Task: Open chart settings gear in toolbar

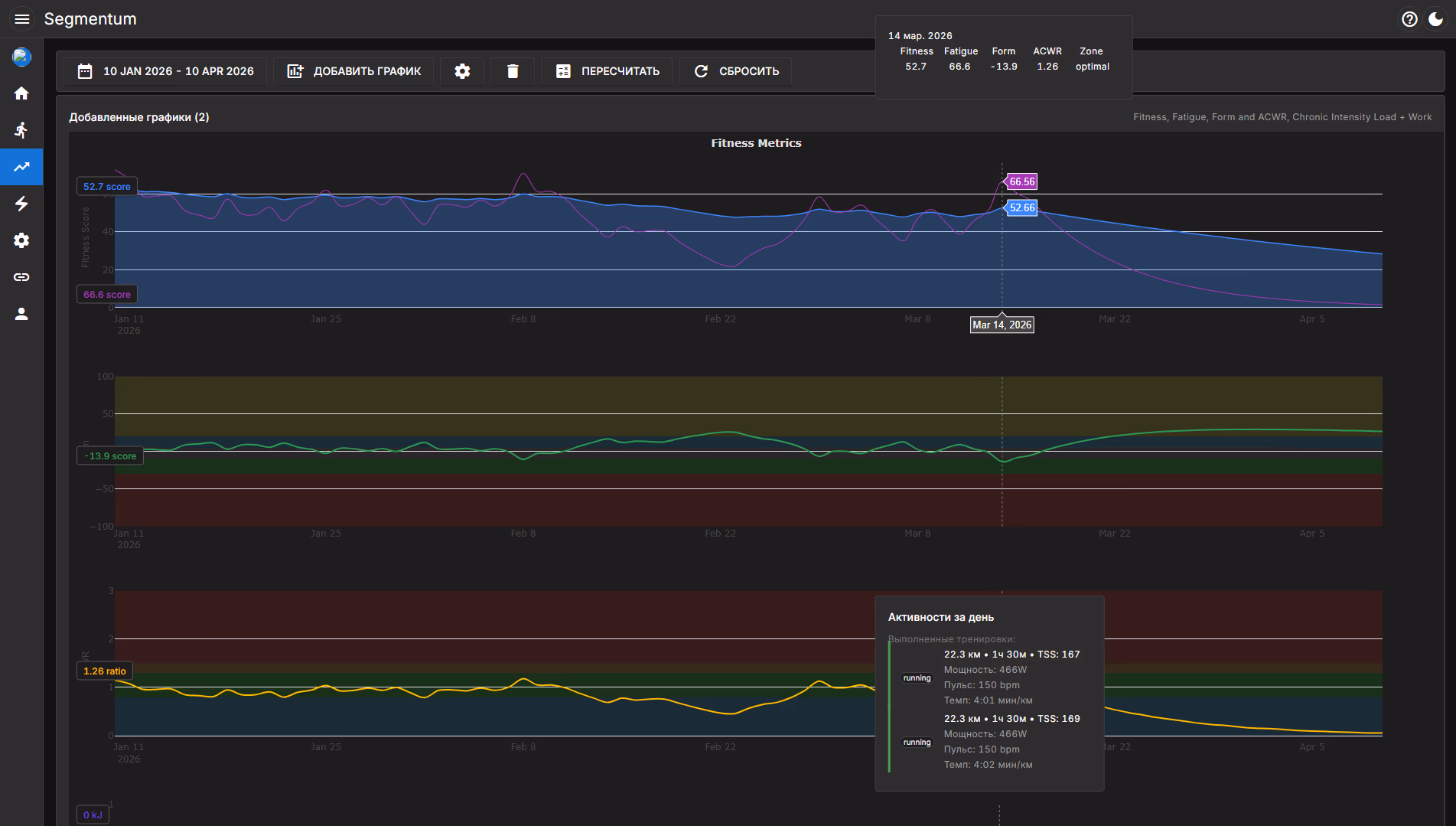Action: [x=462, y=71]
